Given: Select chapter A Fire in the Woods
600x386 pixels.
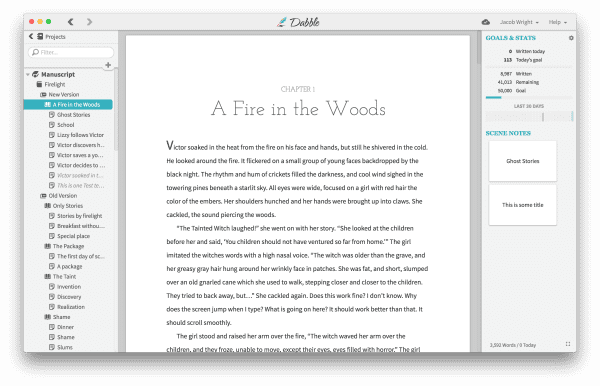Looking at the screenshot, I should coord(68,104).
